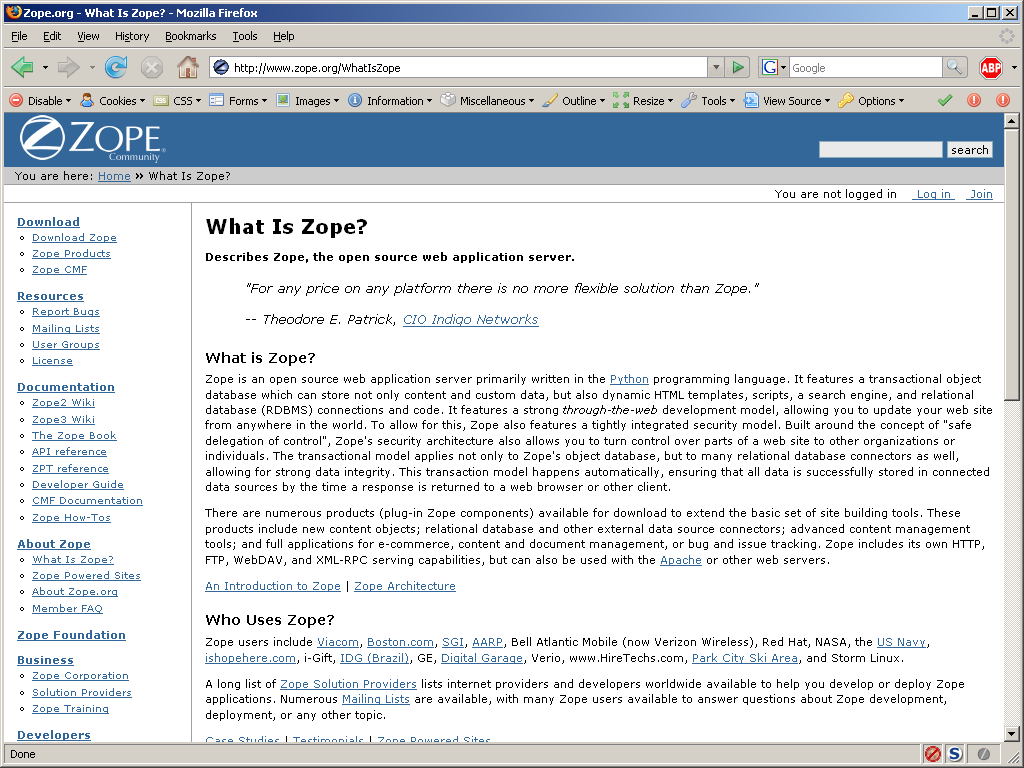The width and height of the screenshot is (1024, 768).
Task: Open the View Source toolbar menu
Action: [x=787, y=101]
